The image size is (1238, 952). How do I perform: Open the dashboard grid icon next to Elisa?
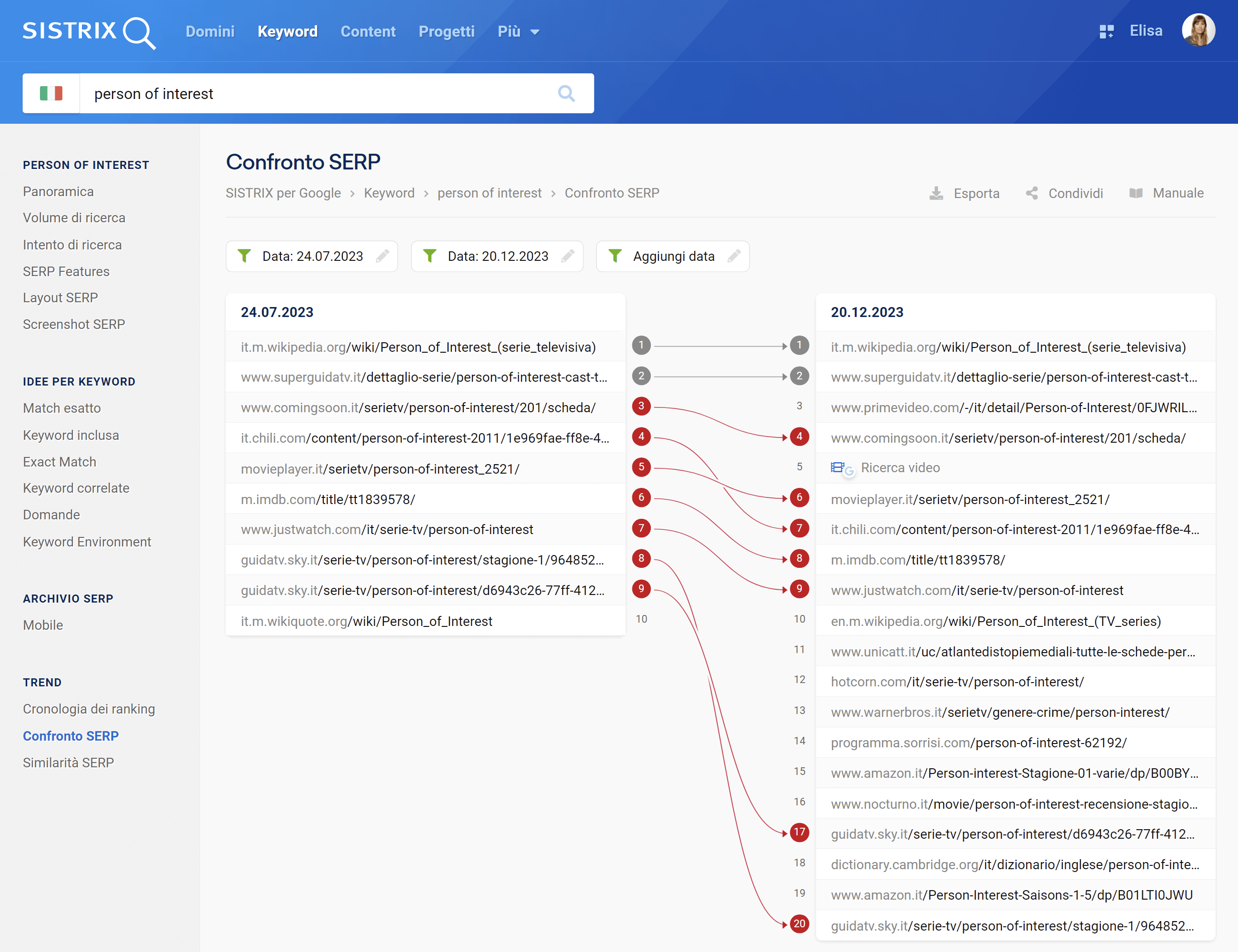click(1107, 32)
